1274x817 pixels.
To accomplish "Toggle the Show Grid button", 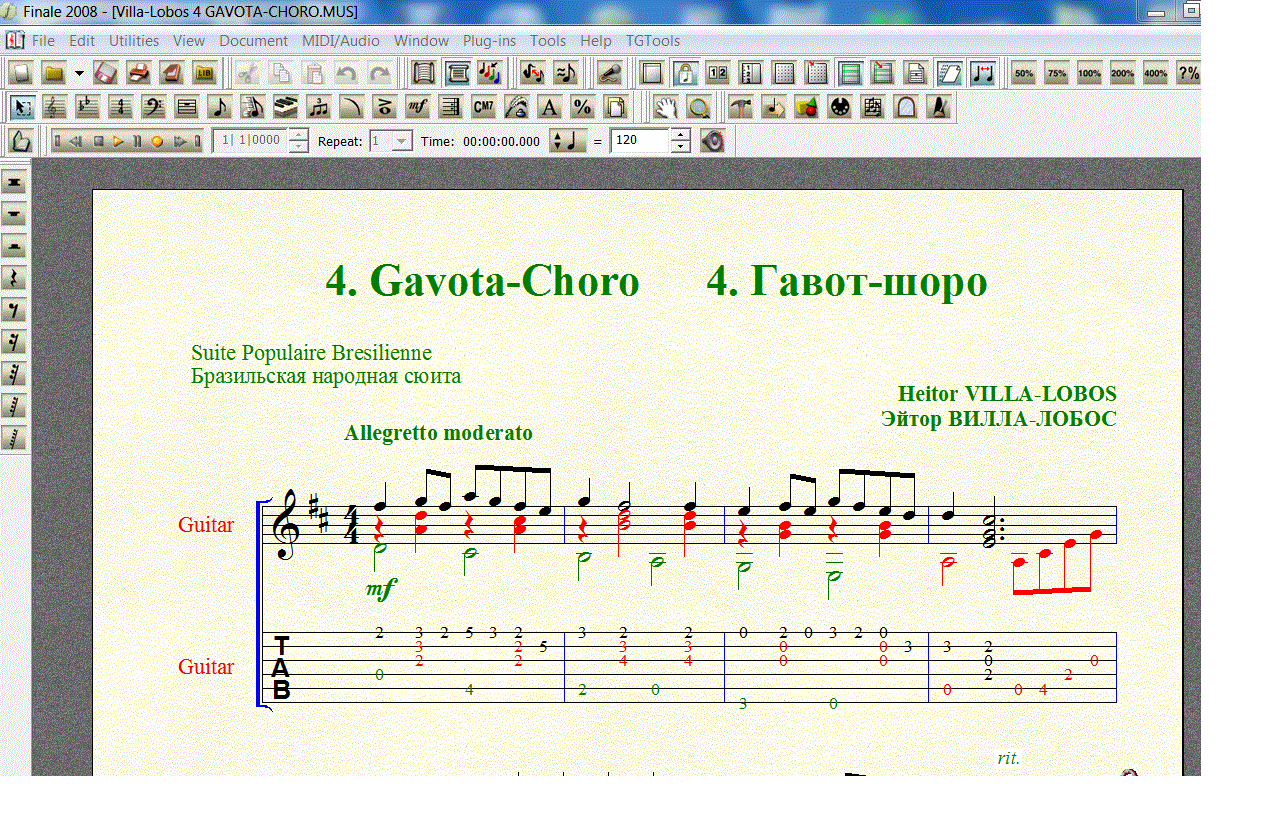I will [784, 73].
